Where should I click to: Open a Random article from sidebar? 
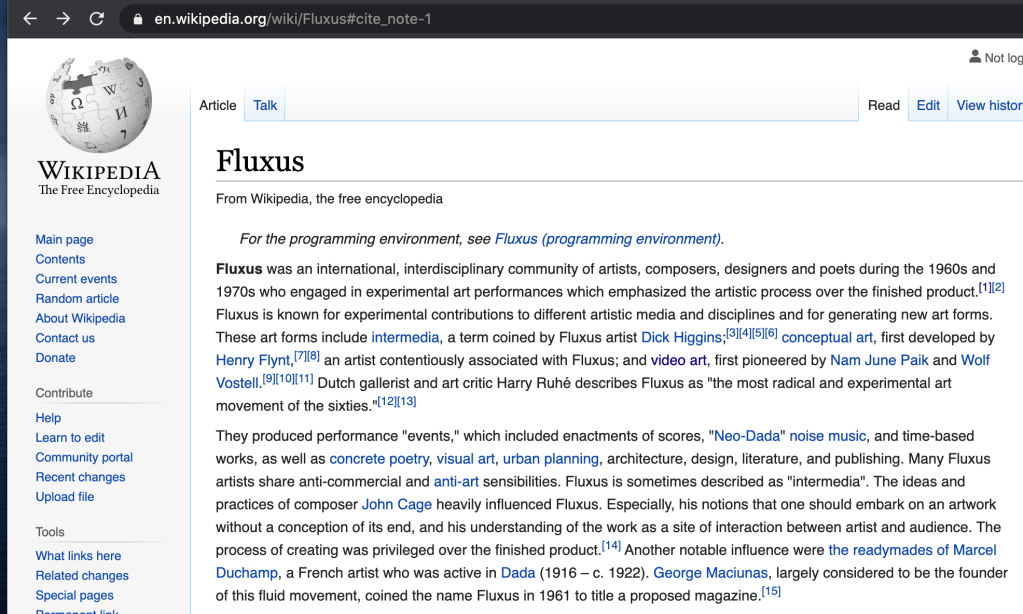[x=77, y=298]
